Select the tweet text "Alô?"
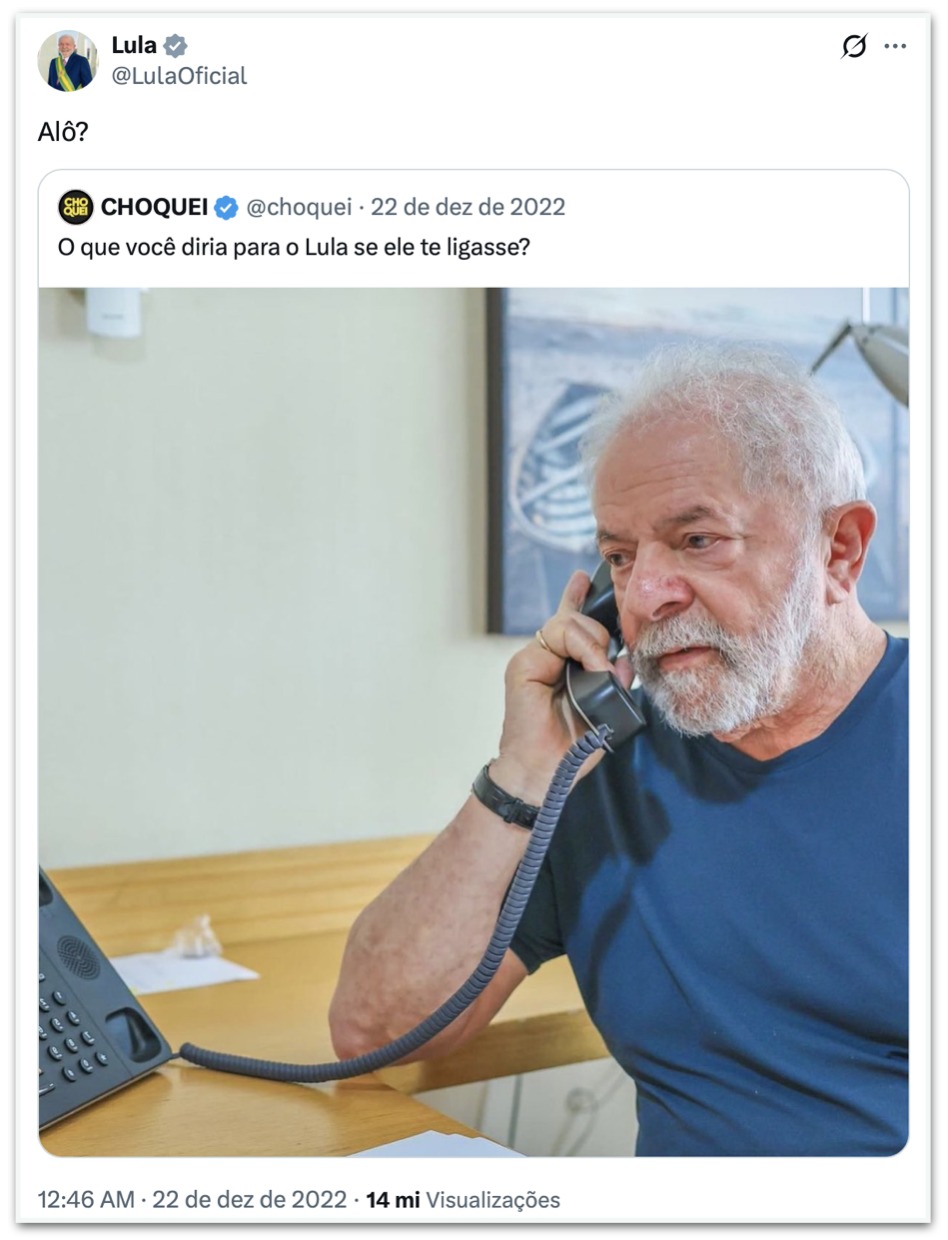Image resolution: width=948 pixels, height=1240 pixels. pyautogui.click(x=63, y=132)
